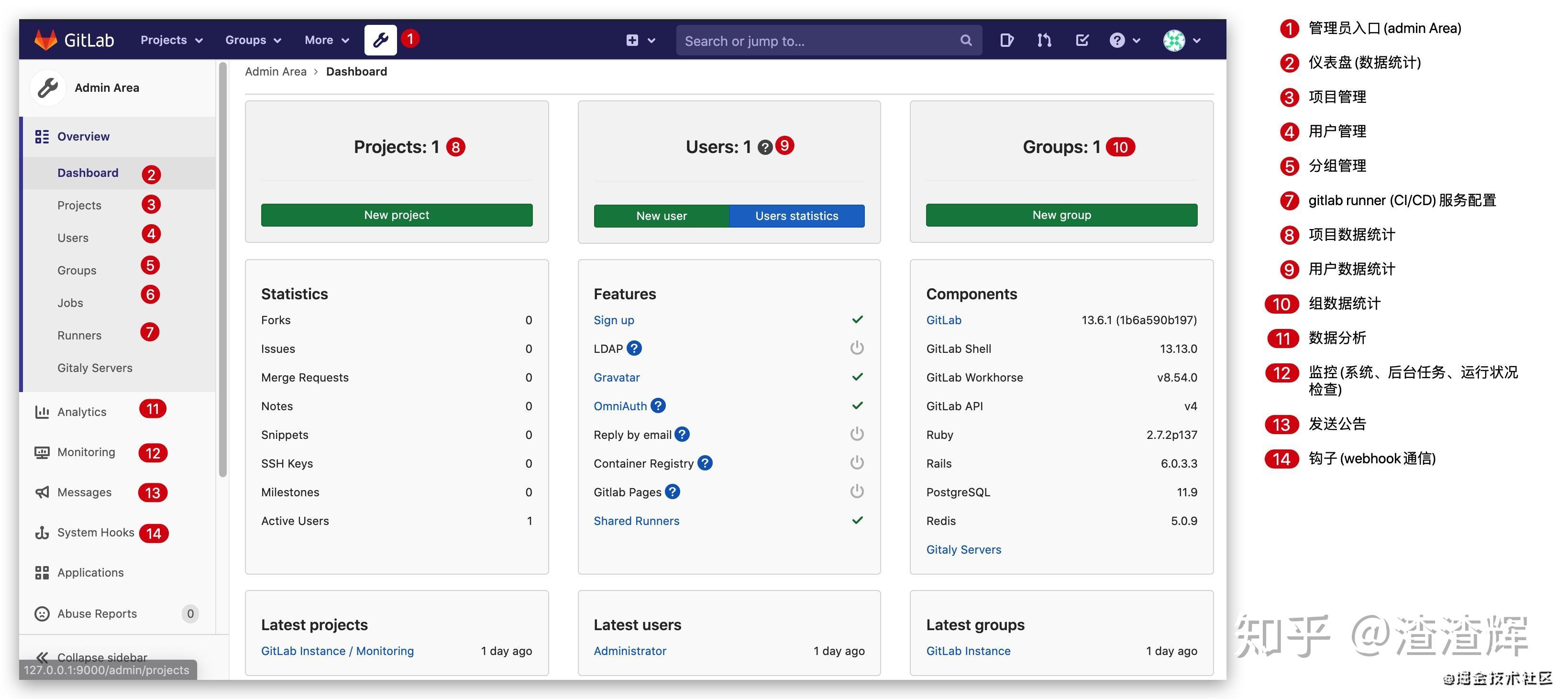The height and width of the screenshot is (699, 1568).
Task: Open the Admin Area wrench icon
Action: (x=380, y=40)
